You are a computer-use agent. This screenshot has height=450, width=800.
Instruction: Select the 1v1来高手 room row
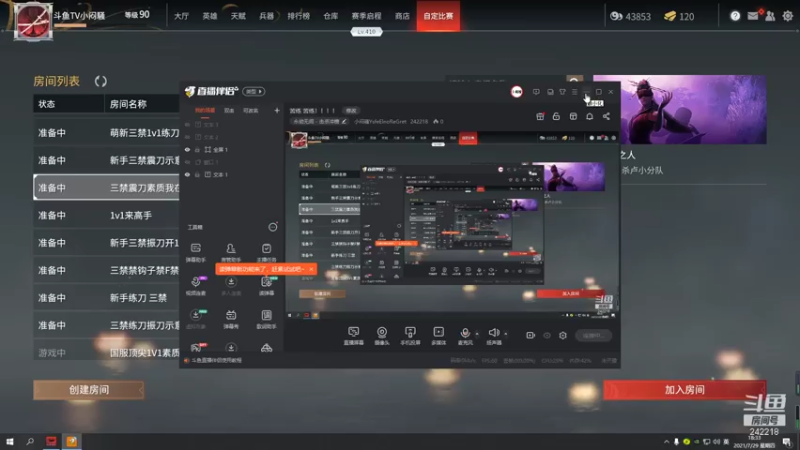click(106, 215)
